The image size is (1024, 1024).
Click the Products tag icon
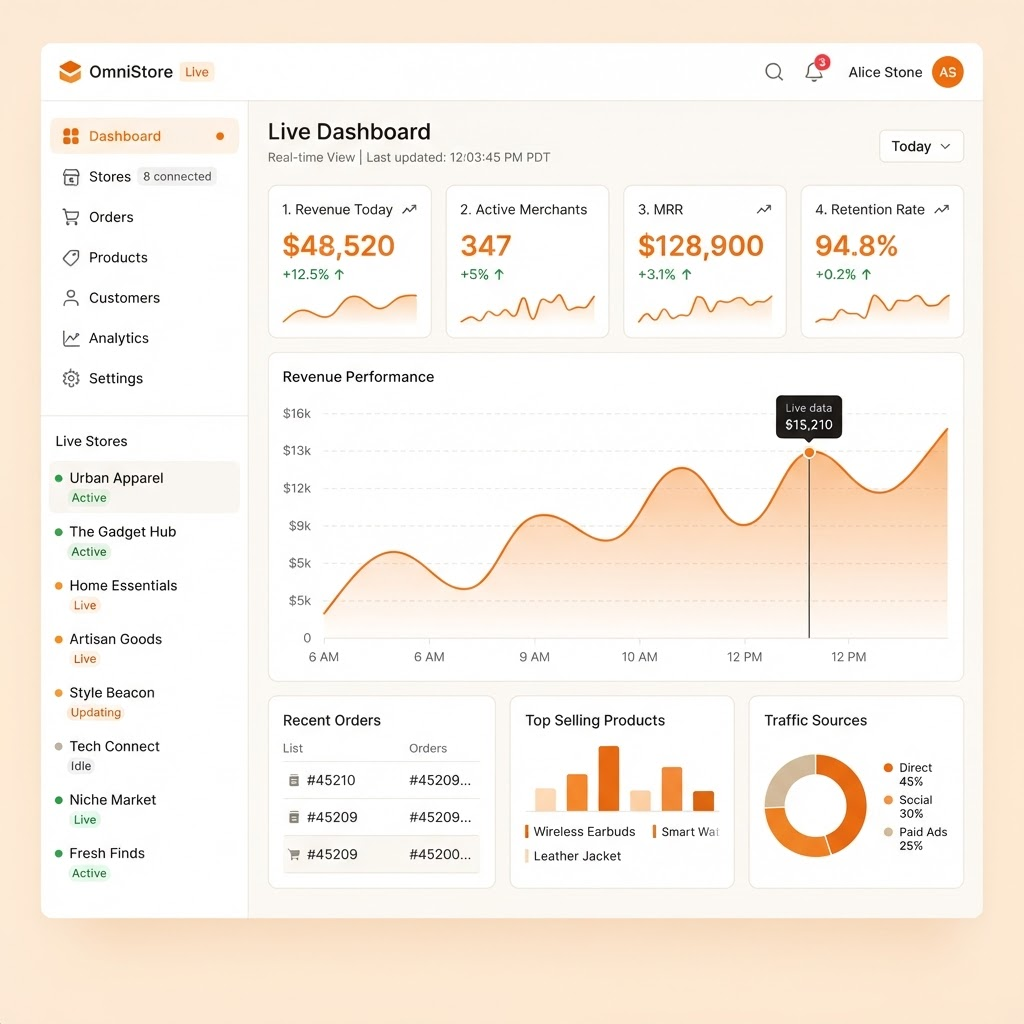point(71,257)
